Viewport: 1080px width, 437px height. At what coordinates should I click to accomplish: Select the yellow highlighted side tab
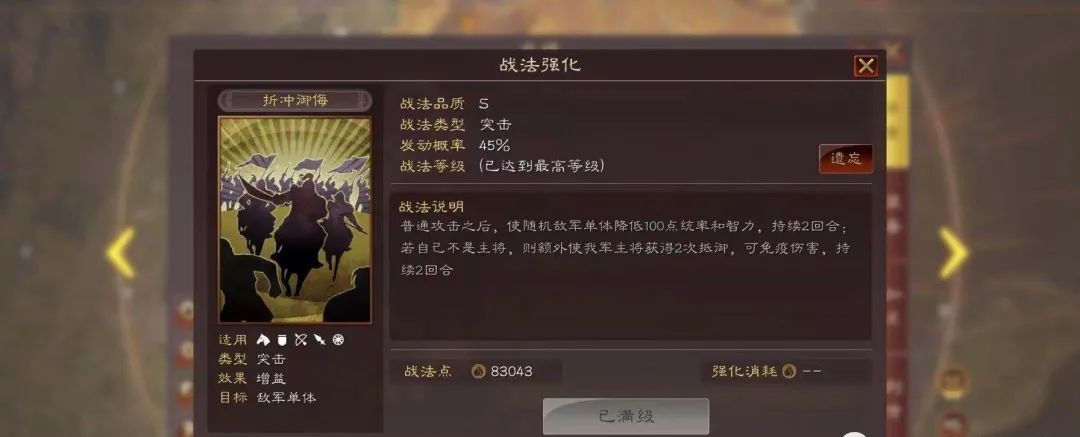897,121
